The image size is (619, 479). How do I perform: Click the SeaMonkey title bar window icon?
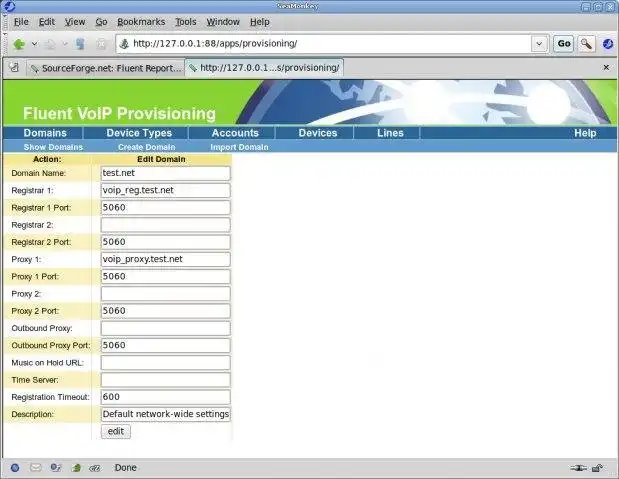coord(9,6)
